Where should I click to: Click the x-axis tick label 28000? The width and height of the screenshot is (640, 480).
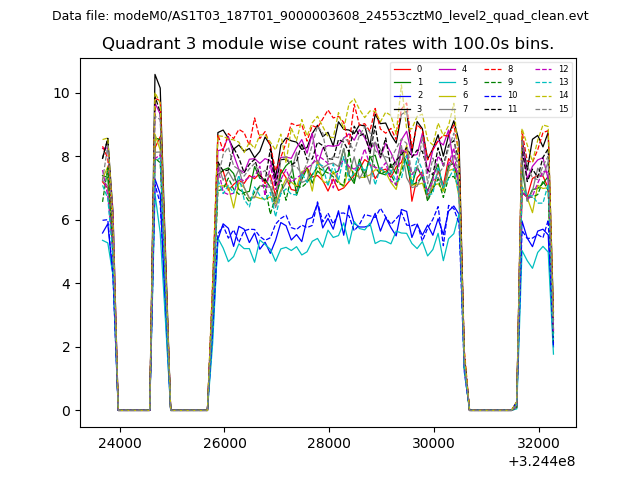[329, 441]
